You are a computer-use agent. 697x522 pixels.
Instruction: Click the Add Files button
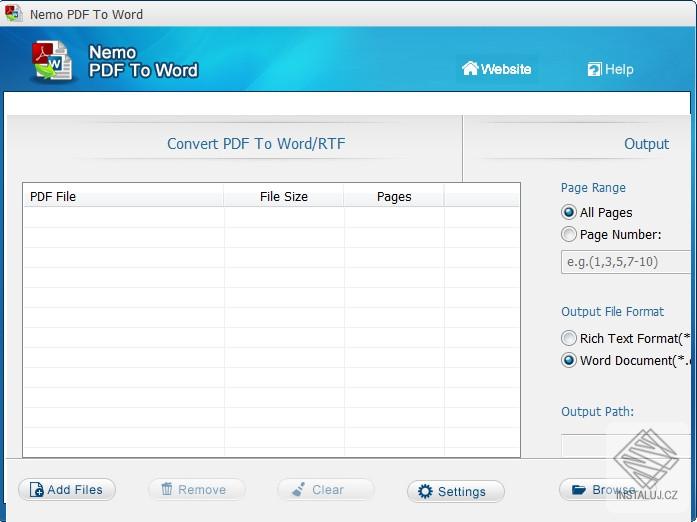pos(67,490)
